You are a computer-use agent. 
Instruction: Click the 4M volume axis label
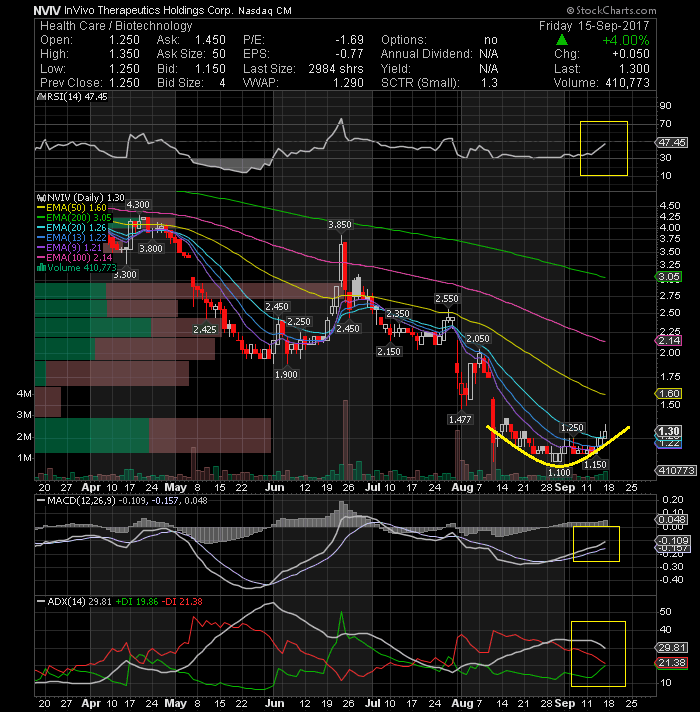tap(24, 394)
